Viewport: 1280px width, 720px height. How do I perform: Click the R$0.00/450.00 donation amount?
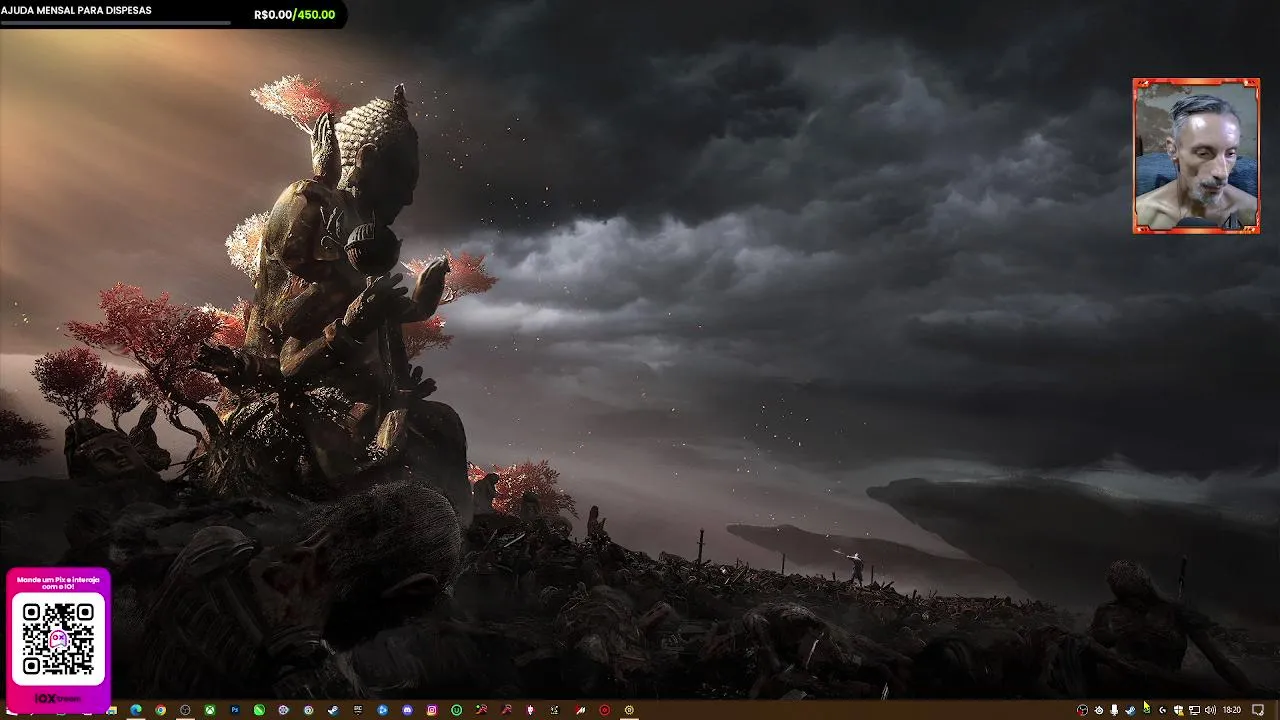294,15
